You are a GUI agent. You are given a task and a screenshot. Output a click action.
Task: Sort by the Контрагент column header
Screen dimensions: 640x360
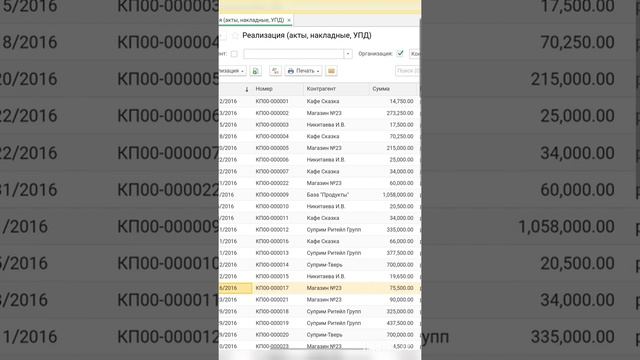(321, 89)
